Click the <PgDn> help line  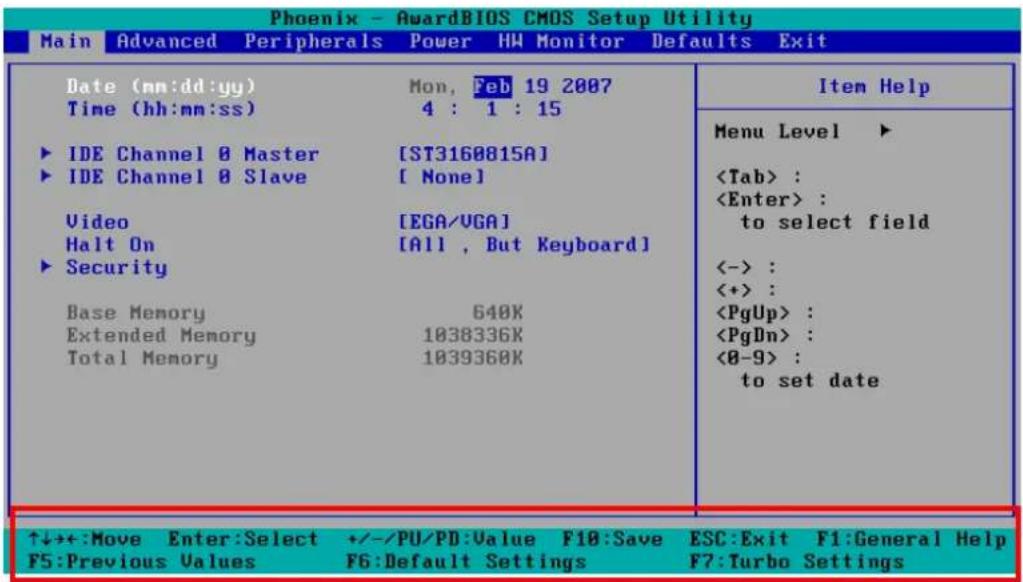pyautogui.click(x=765, y=336)
